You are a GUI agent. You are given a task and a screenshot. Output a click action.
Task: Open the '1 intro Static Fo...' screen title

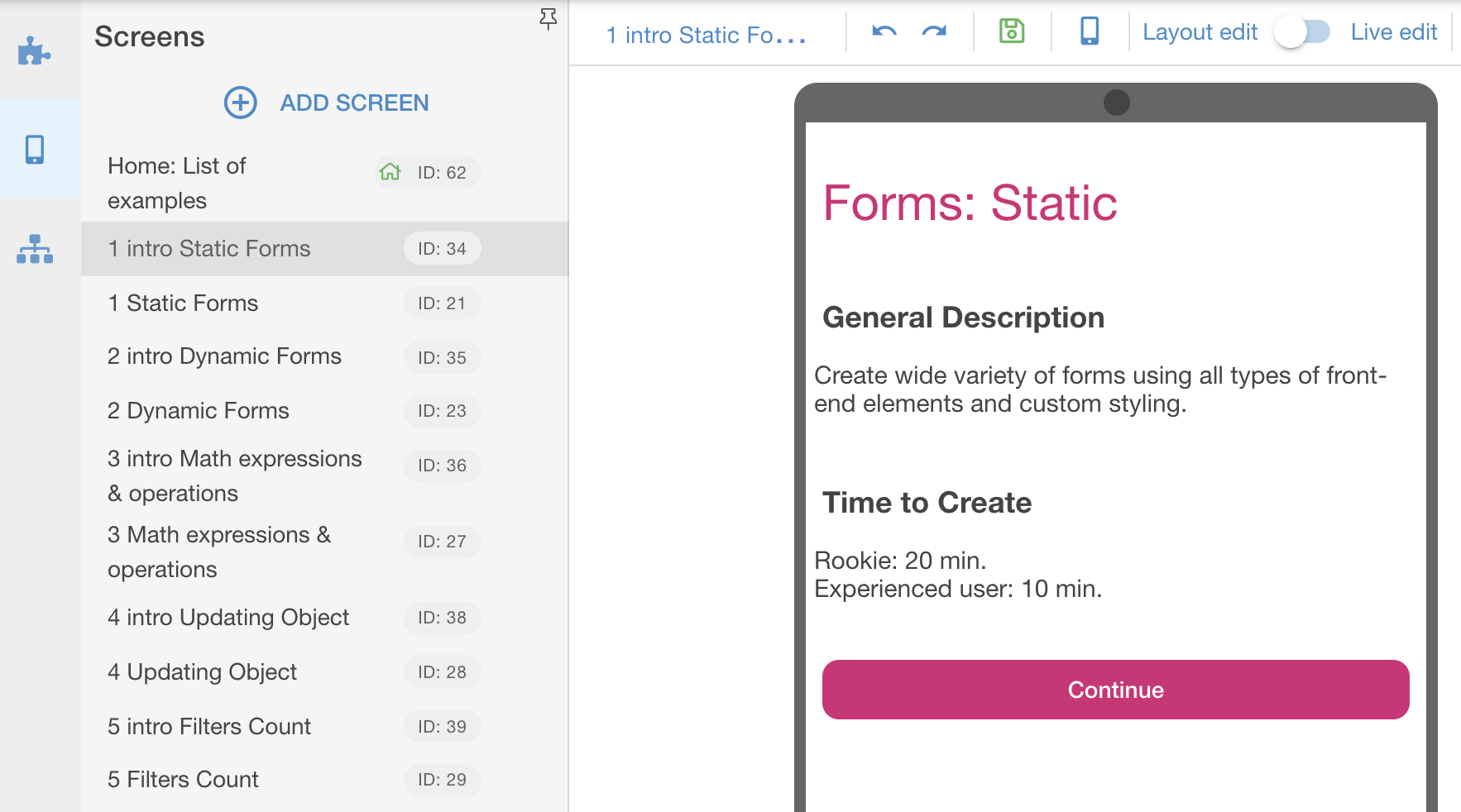click(x=706, y=35)
